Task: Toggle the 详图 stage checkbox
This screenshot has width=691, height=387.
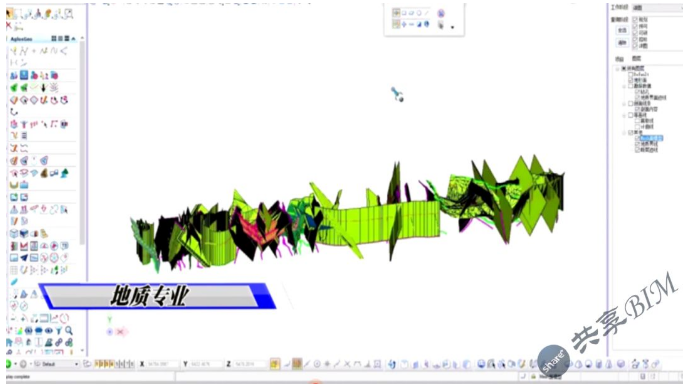Action: tap(635, 46)
